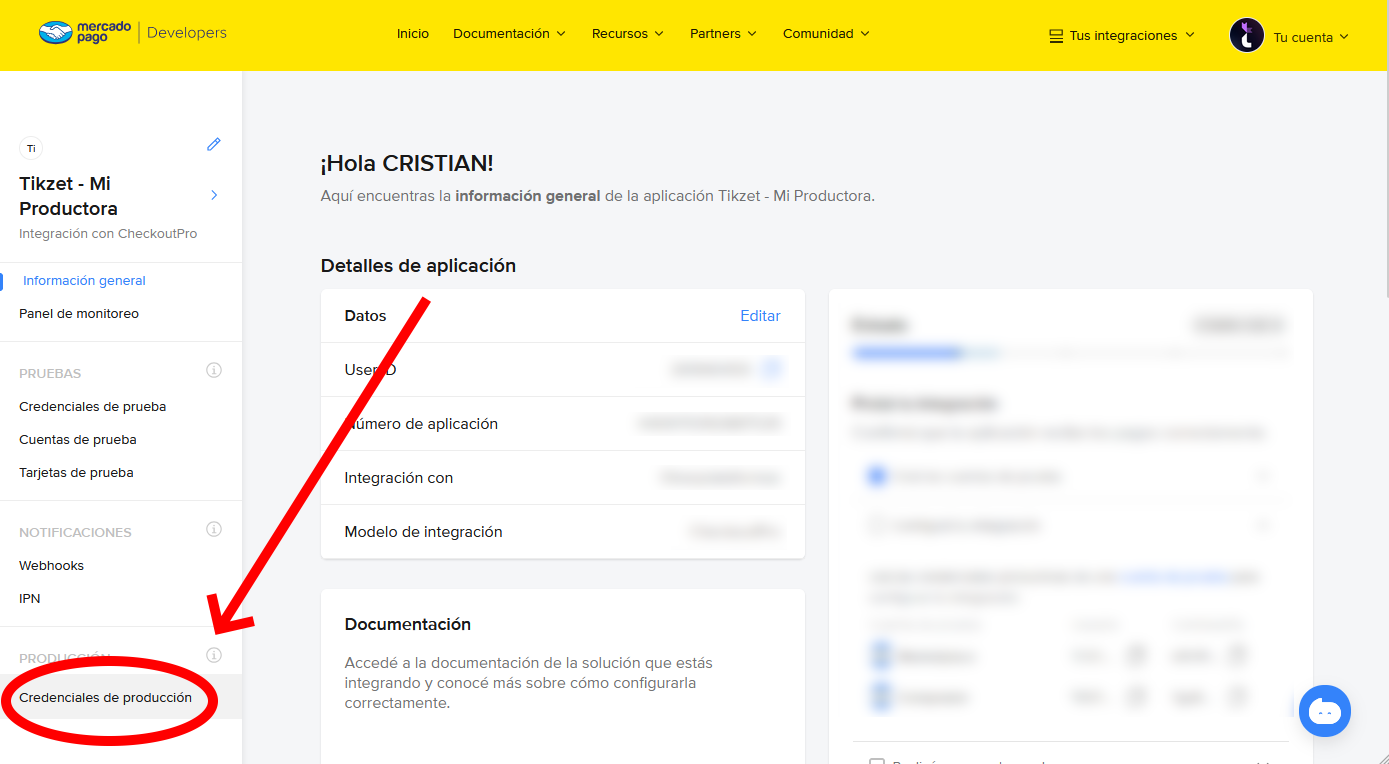Open Tarjetas de prueba
The height and width of the screenshot is (764, 1389).
(76, 473)
